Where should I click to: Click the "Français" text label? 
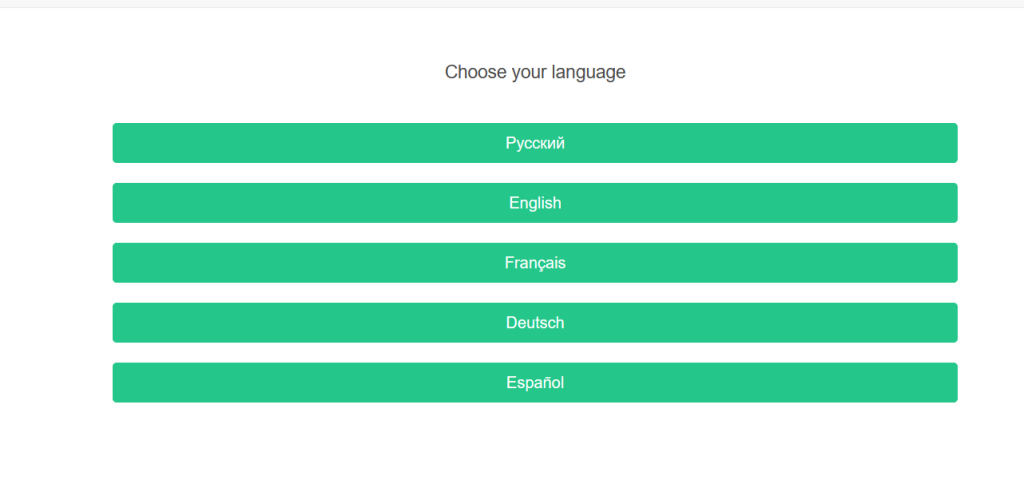[x=535, y=263]
